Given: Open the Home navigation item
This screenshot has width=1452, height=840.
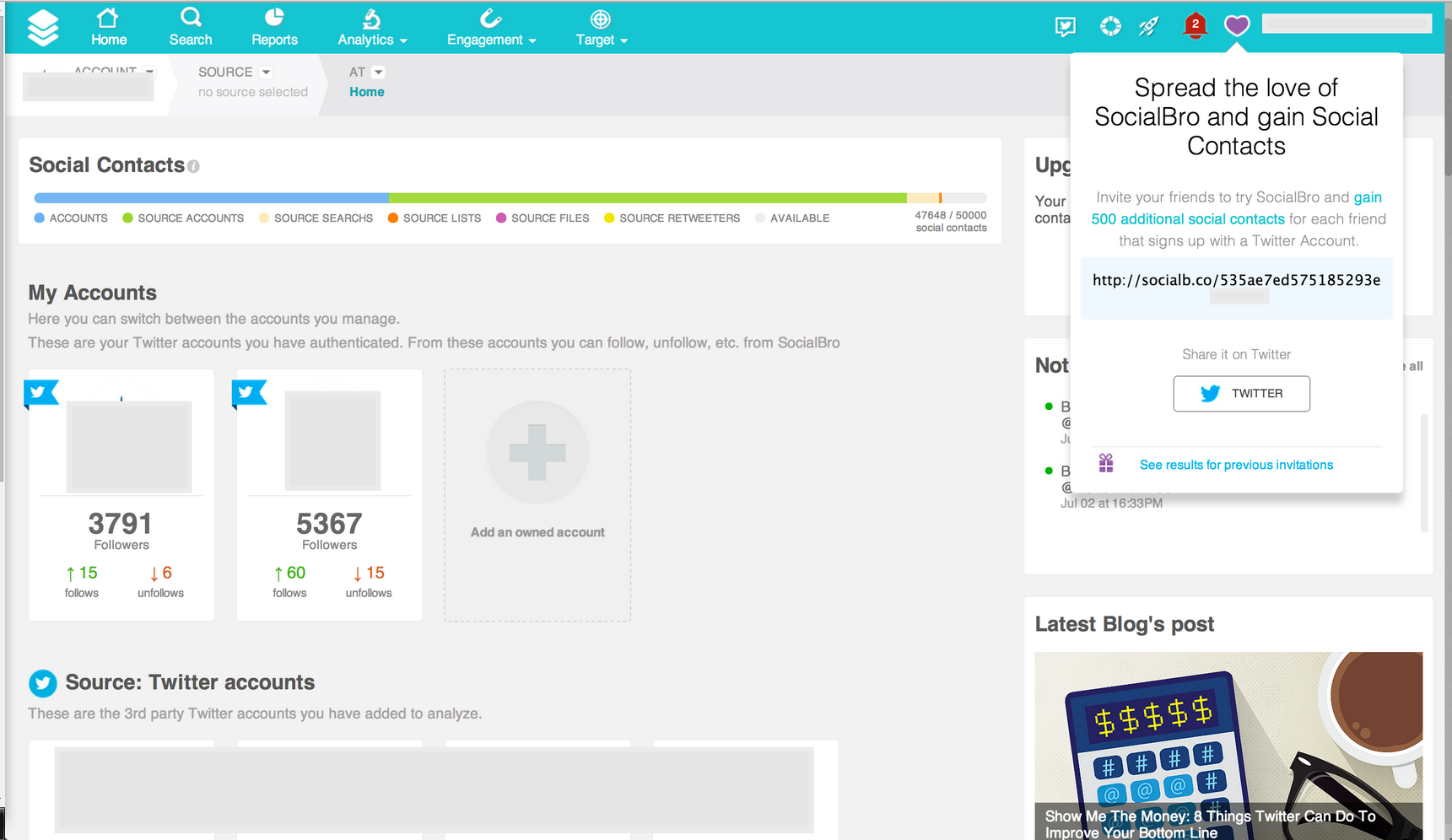Looking at the screenshot, I should pos(109,28).
